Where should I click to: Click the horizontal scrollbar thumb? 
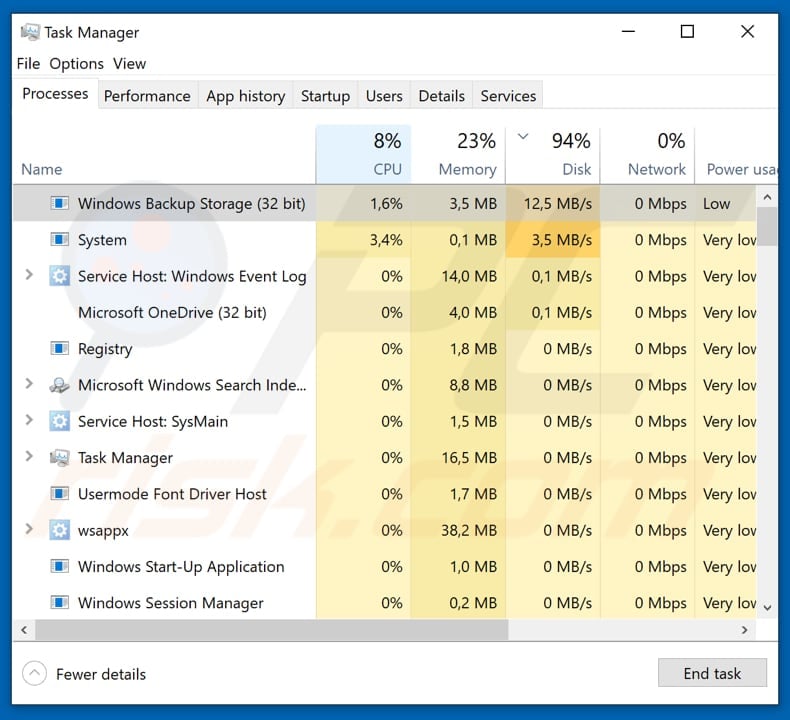coord(272,629)
